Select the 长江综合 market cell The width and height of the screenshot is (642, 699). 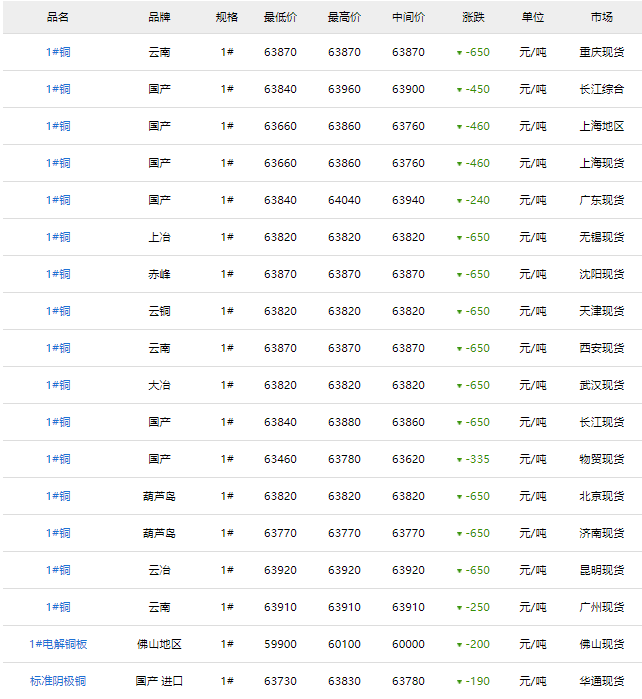coord(601,89)
